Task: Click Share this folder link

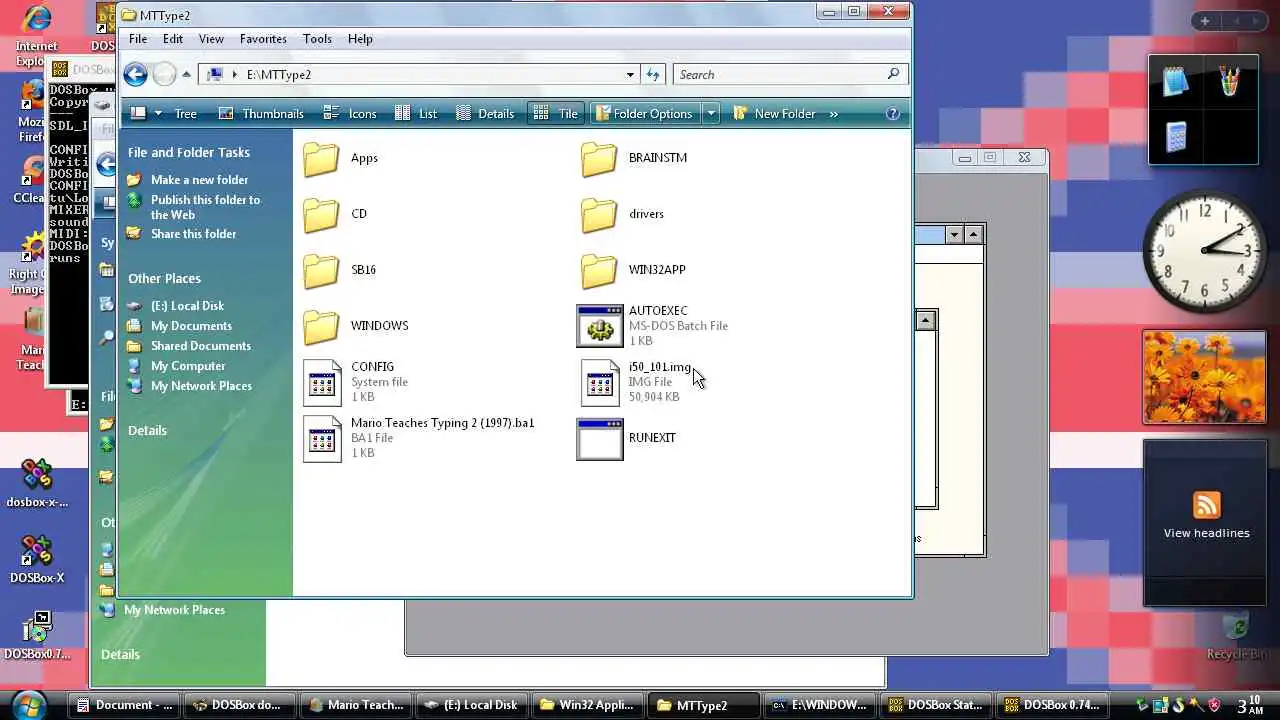Action: 193,234
